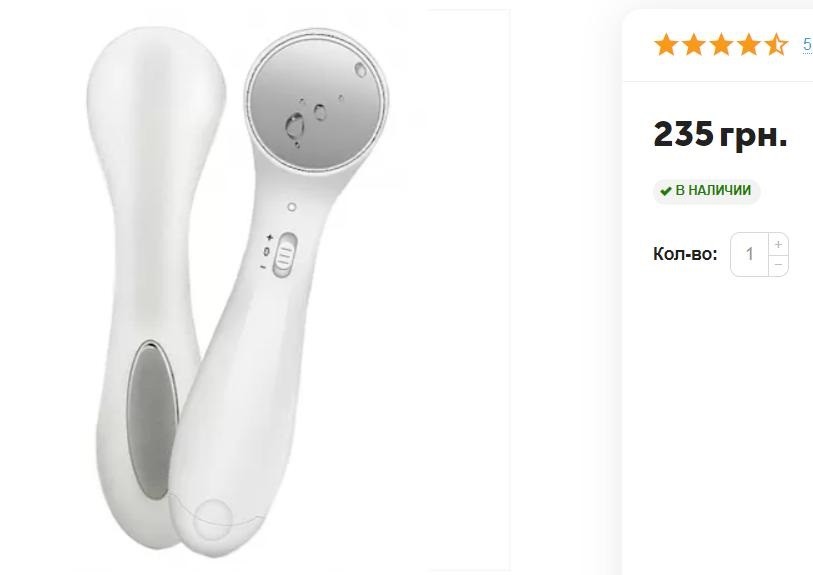The width and height of the screenshot is (813, 575).
Task: Click the small indicator circle on device
Action: coord(292,207)
